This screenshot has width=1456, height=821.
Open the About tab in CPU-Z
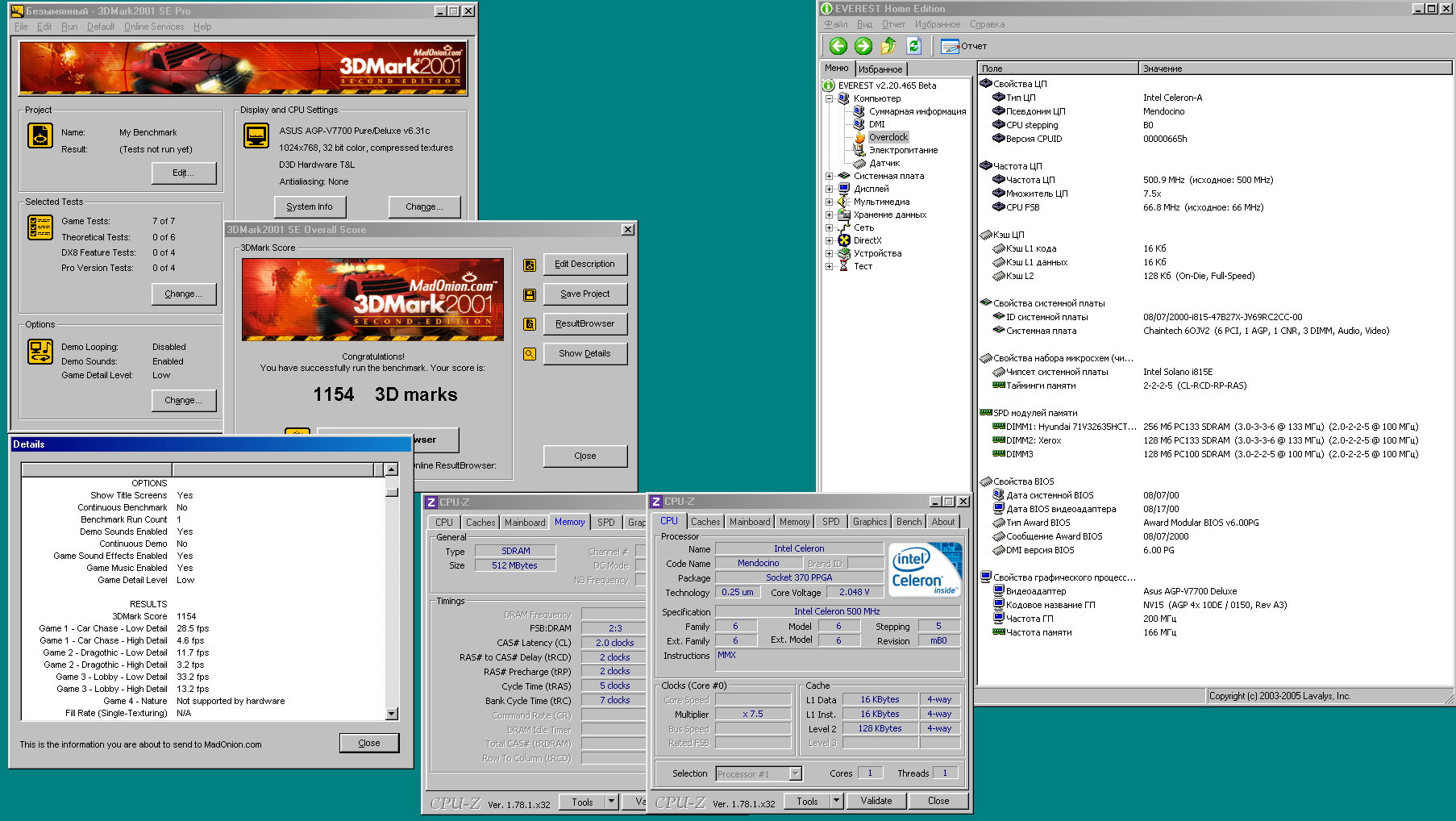(943, 522)
